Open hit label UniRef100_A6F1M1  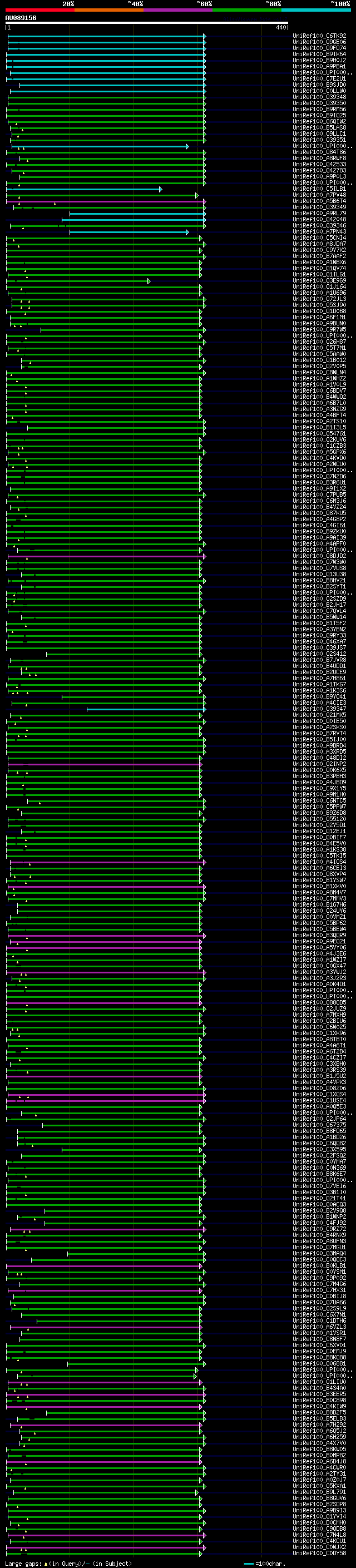(319, 318)
